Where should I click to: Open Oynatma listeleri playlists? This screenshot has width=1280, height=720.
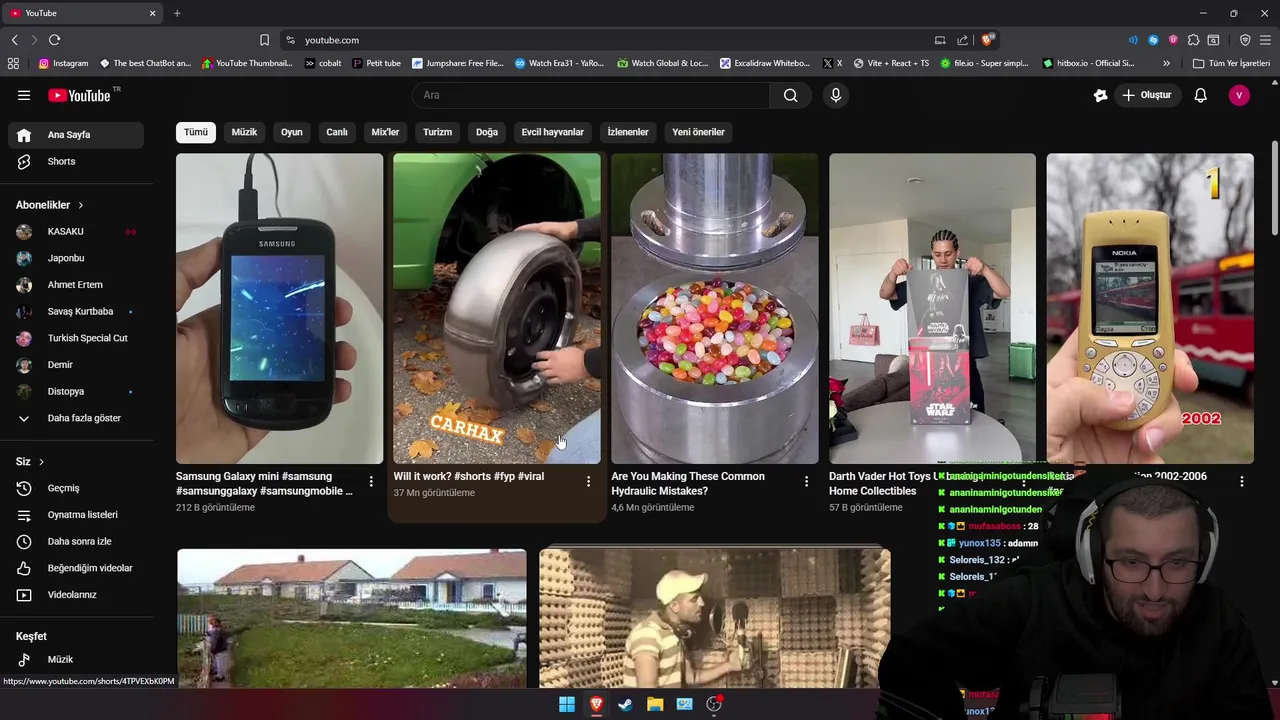(76, 515)
